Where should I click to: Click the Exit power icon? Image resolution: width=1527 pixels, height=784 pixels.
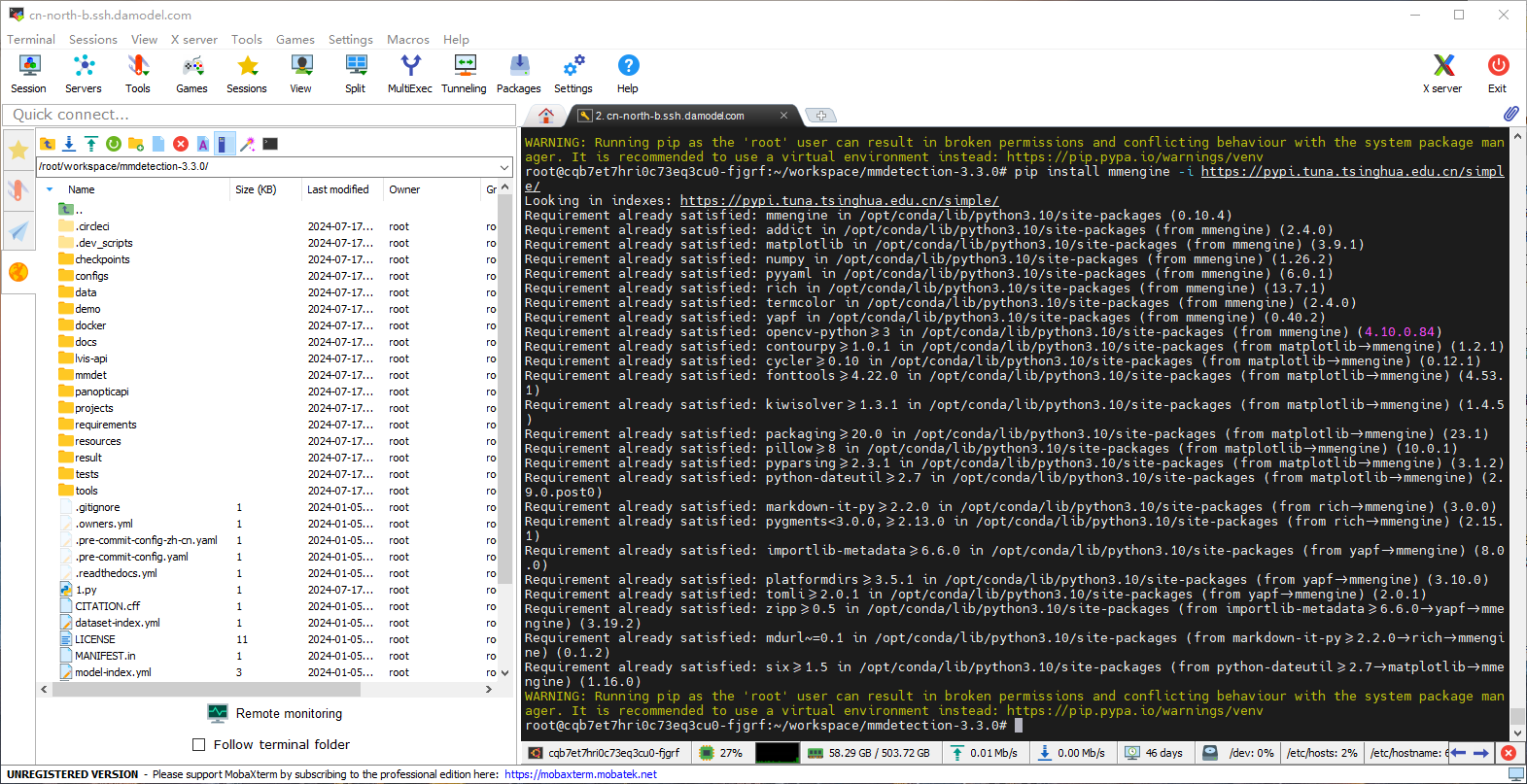tap(1498, 74)
